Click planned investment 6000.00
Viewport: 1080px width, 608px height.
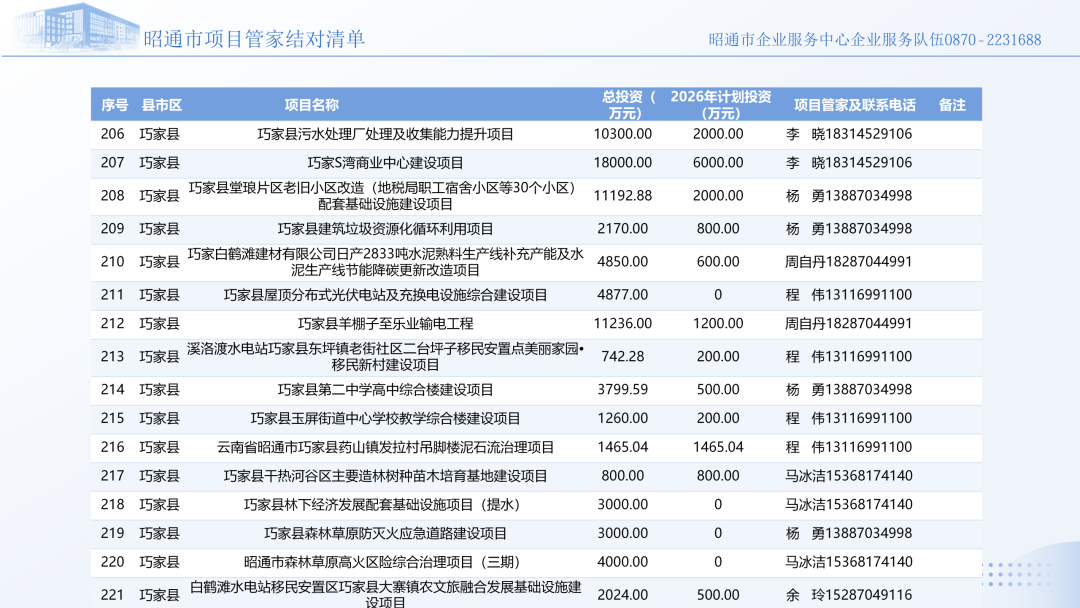(718, 163)
